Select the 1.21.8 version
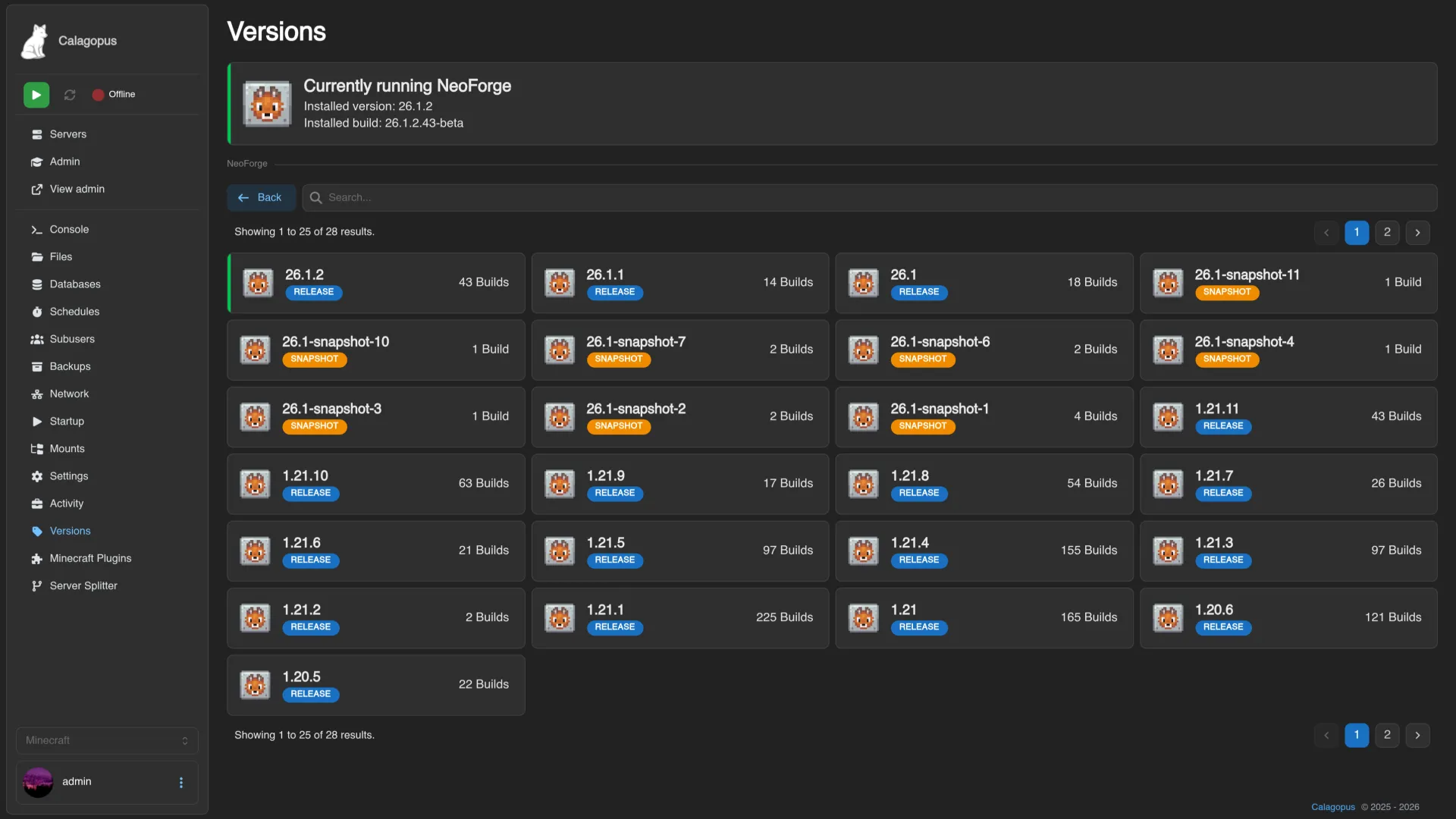The width and height of the screenshot is (1456, 819). (x=984, y=484)
